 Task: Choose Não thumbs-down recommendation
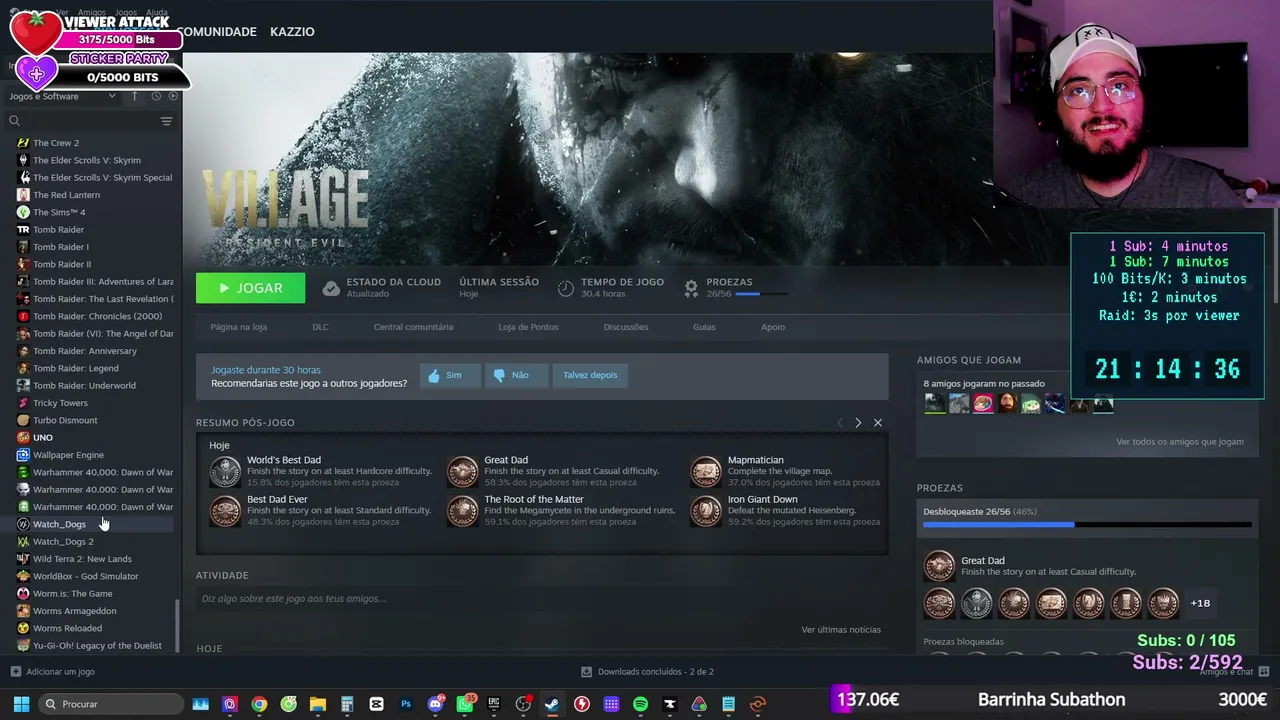click(x=516, y=375)
